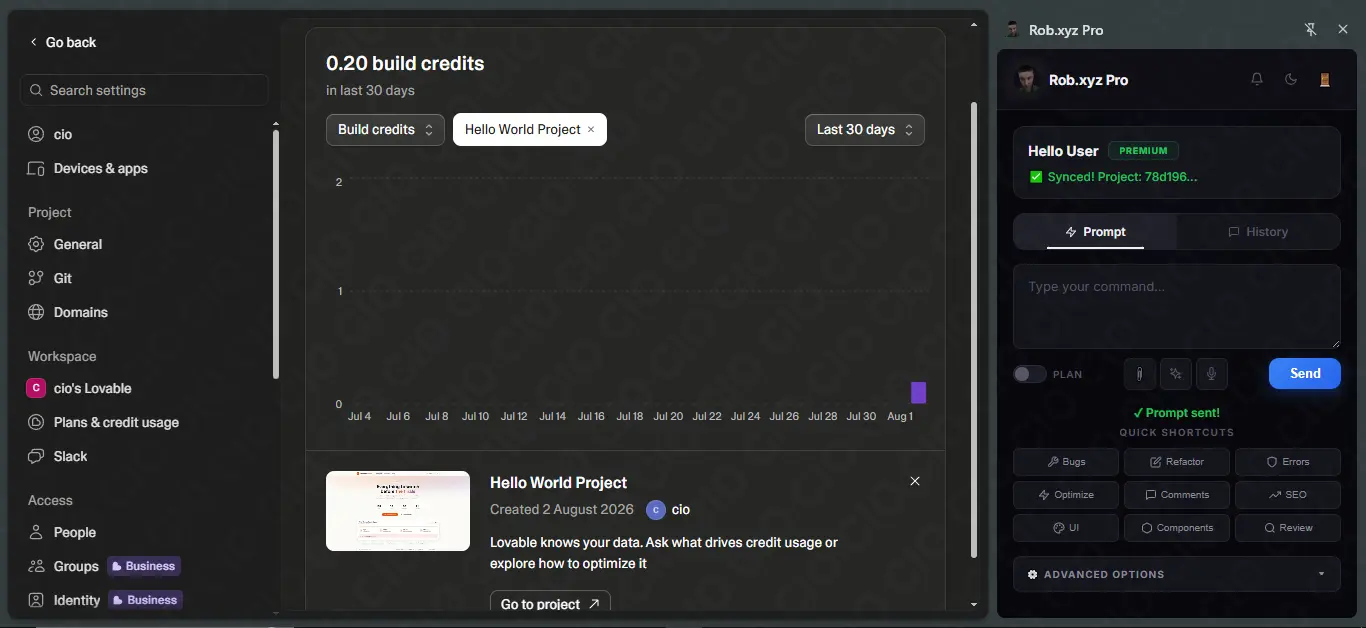
Task: Click the Go to project button
Action: pos(550,603)
